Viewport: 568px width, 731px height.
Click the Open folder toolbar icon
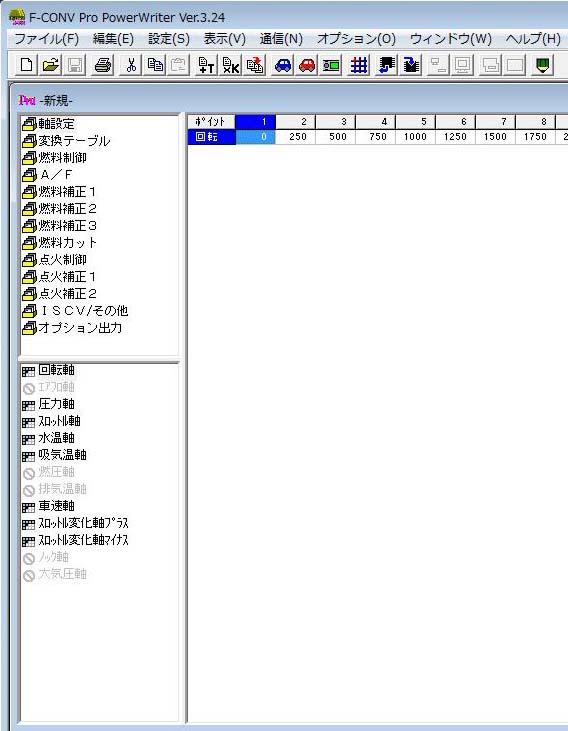click(51, 65)
